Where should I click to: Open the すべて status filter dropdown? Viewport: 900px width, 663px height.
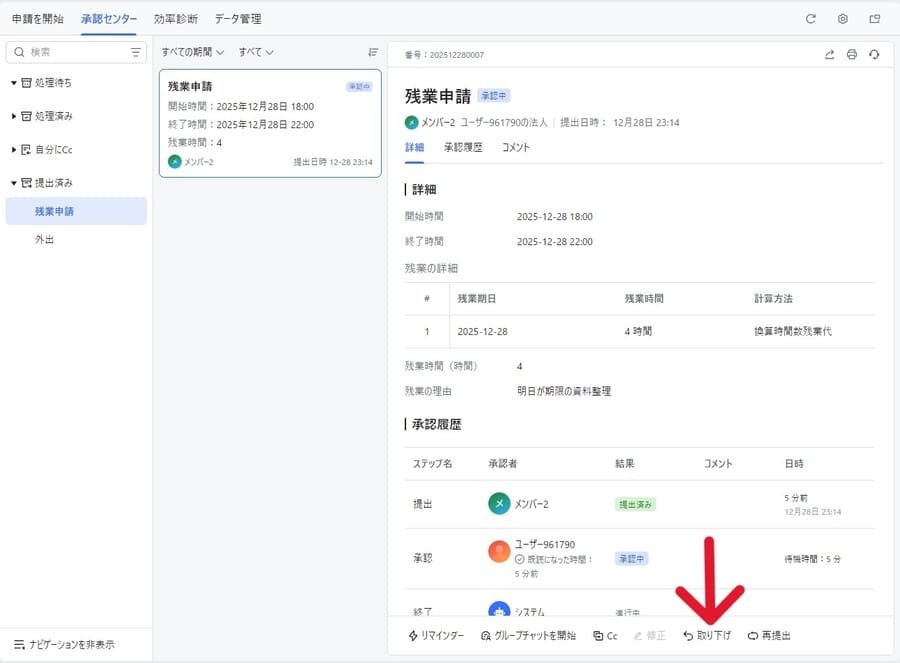tap(256, 52)
